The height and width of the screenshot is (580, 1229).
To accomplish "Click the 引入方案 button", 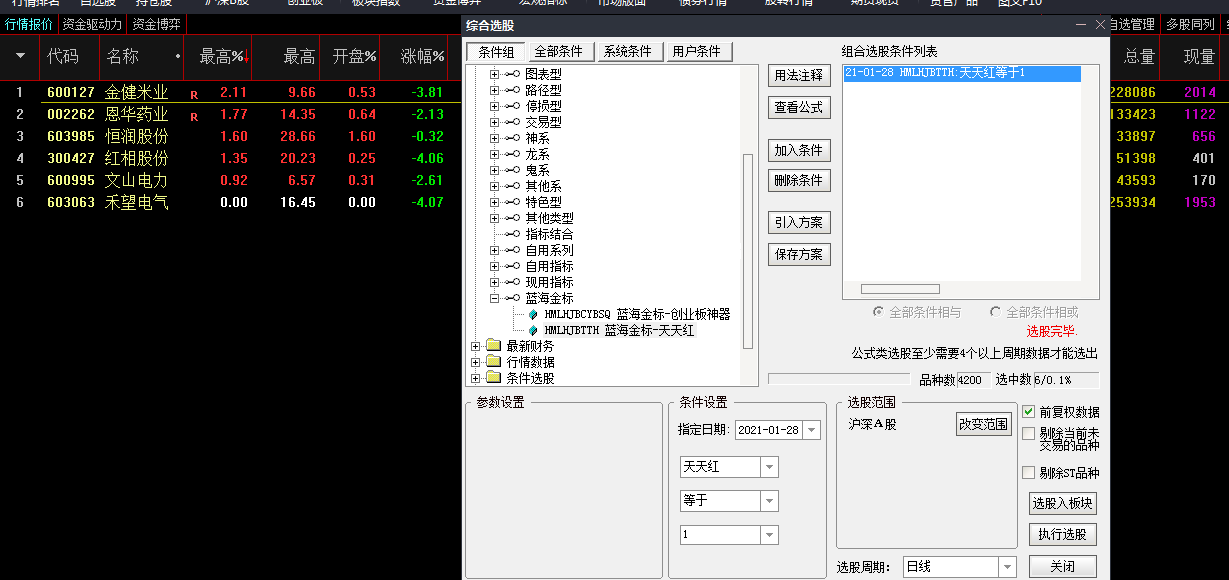I will [x=799, y=223].
